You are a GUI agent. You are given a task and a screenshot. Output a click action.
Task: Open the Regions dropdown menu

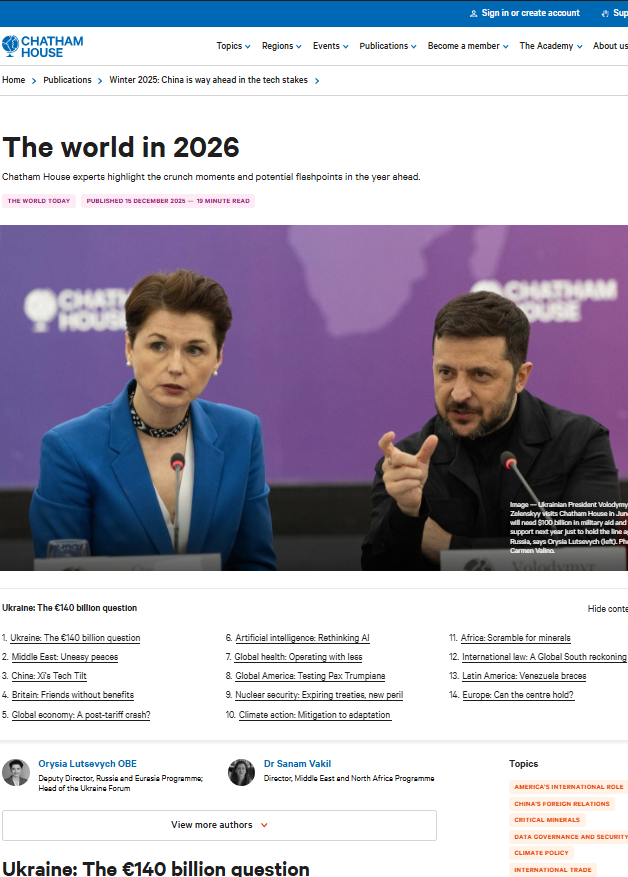point(281,46)
